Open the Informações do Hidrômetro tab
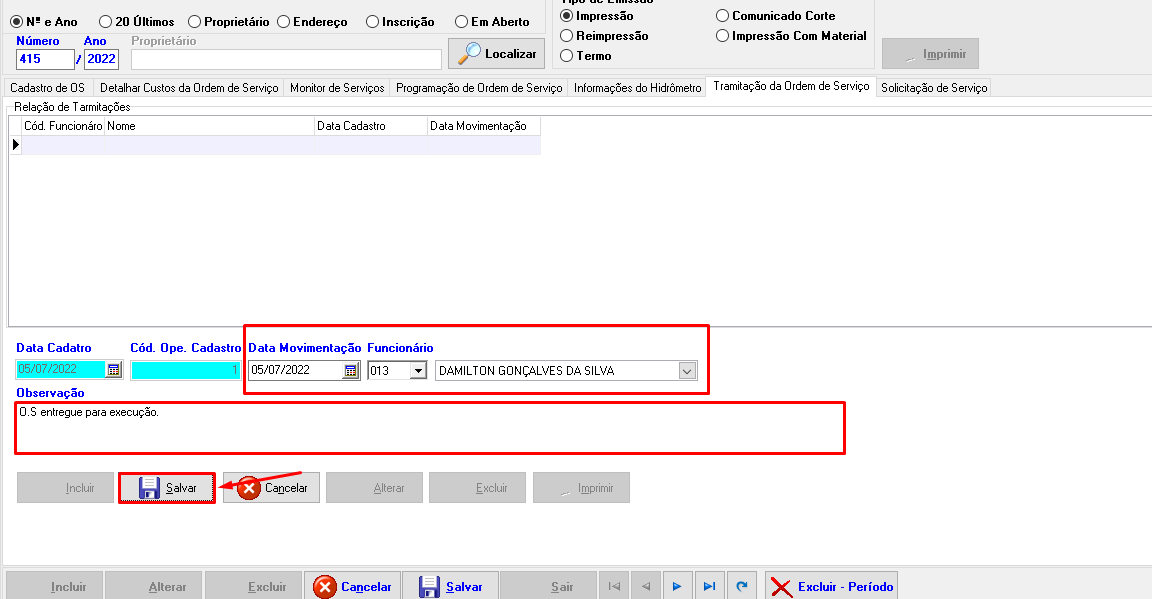The image size is (1152, 599). (637, 88)
